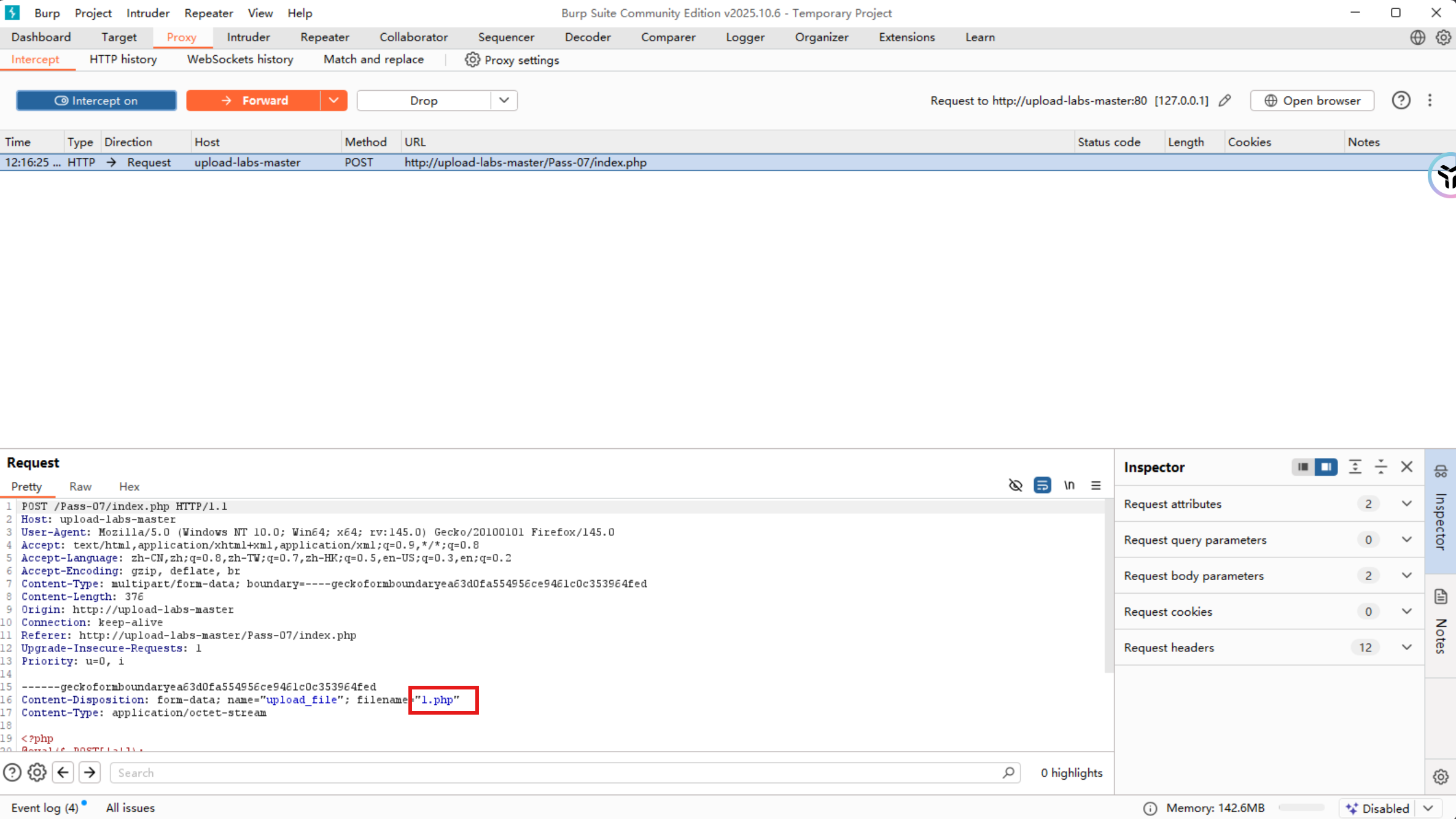
Task: Open the Event log link
Action: click(45, 808)
